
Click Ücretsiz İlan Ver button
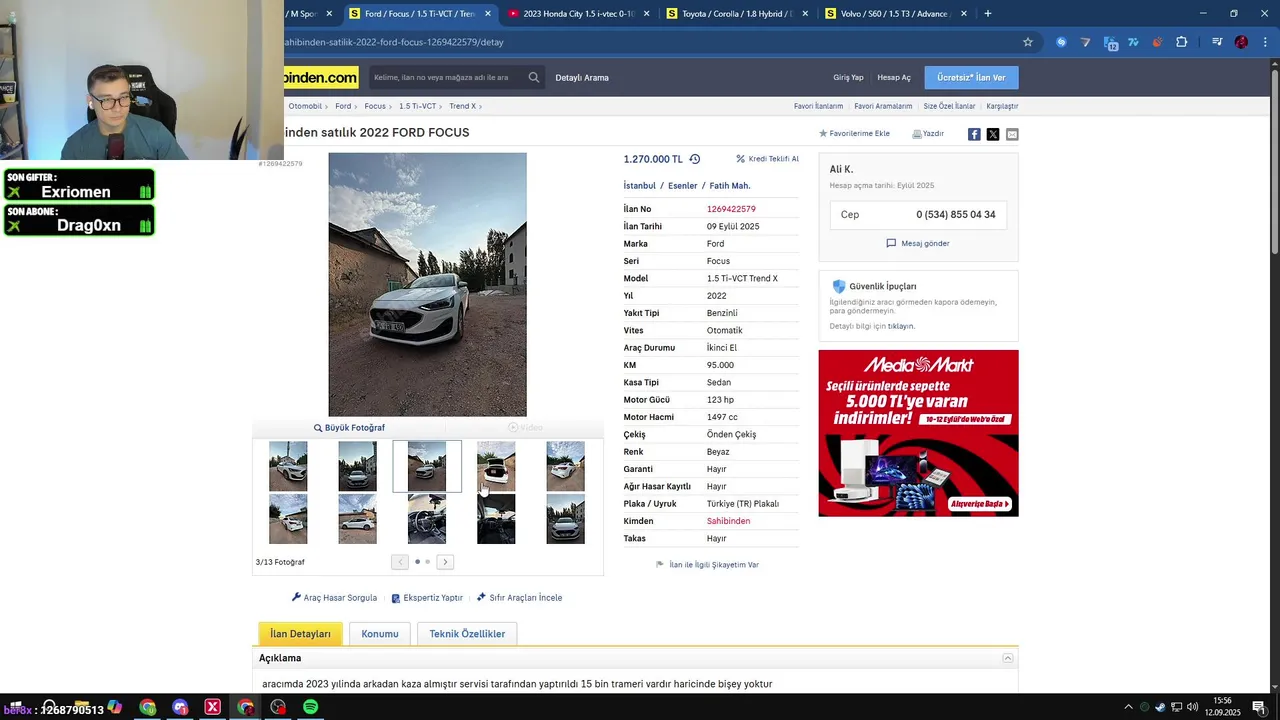tap(971, 77)
